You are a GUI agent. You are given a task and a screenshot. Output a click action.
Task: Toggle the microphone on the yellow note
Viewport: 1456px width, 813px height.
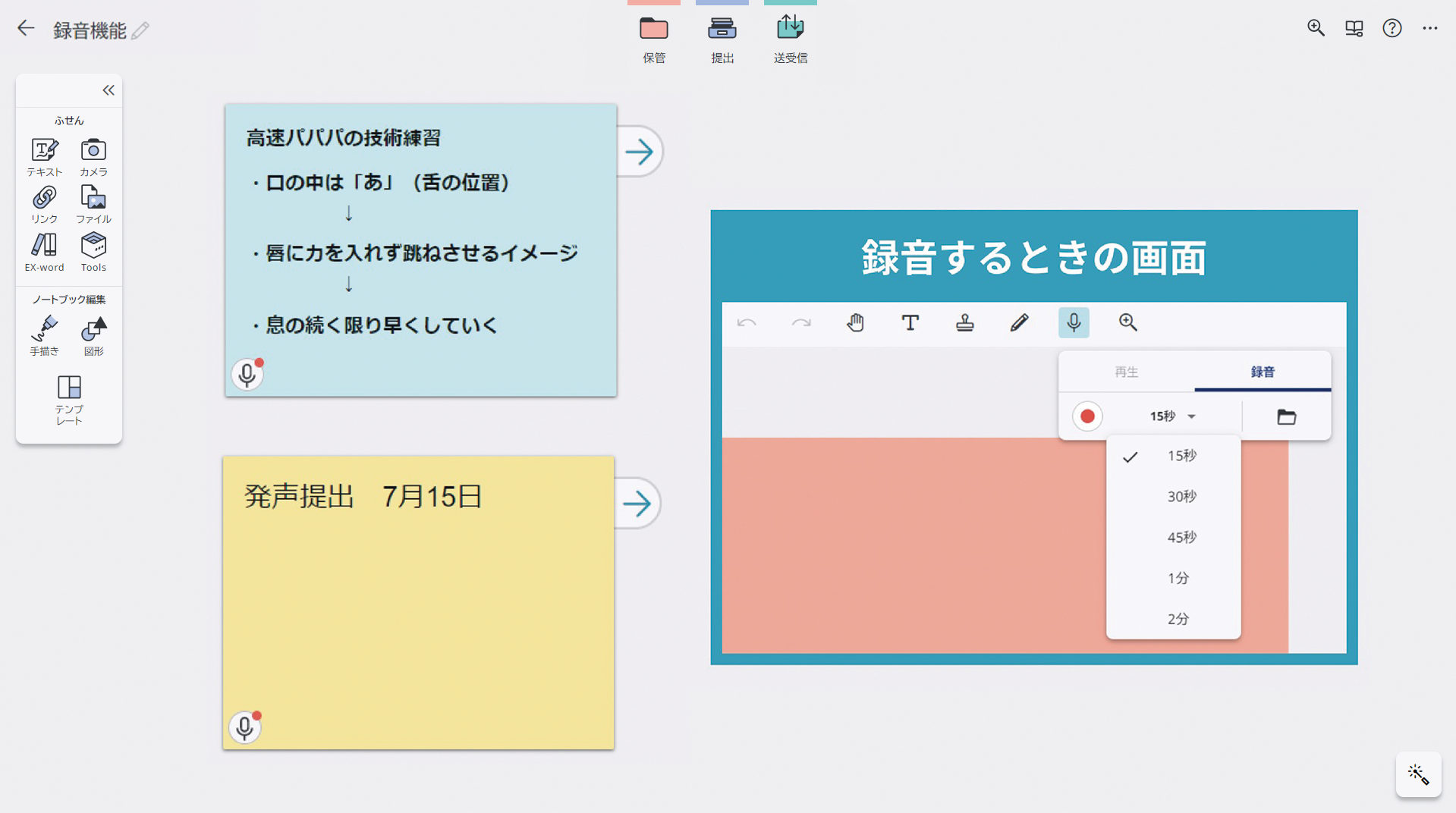(x=244, y=727)
